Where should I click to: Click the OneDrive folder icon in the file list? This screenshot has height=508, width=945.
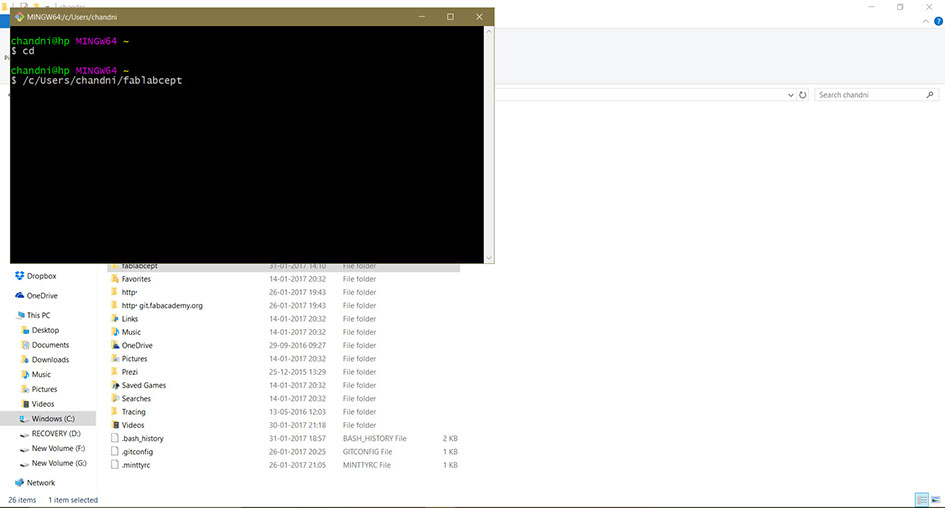115,345
